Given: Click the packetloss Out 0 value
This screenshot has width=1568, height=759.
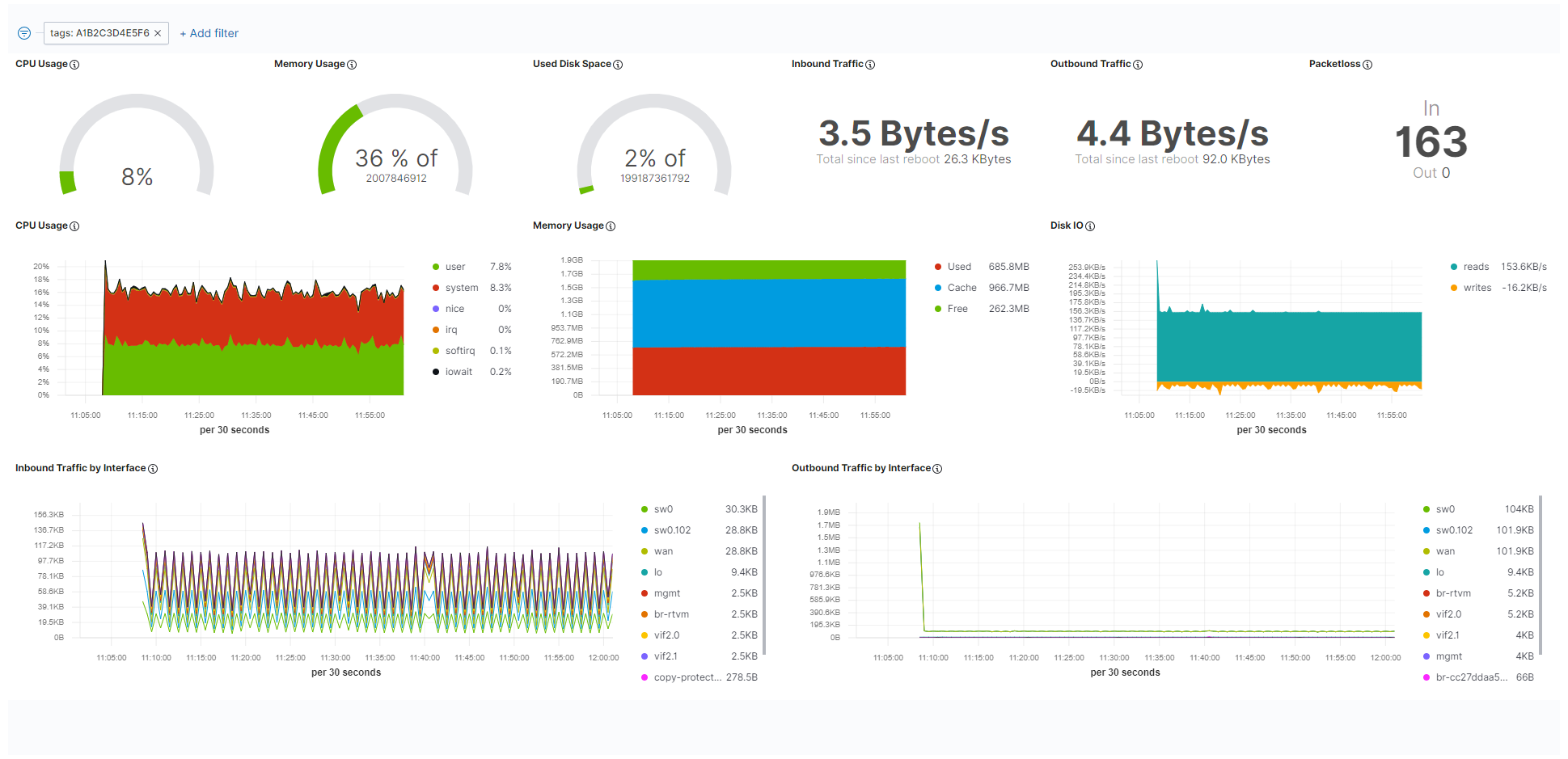Looking at the screenshot, I should [1431, 173].
